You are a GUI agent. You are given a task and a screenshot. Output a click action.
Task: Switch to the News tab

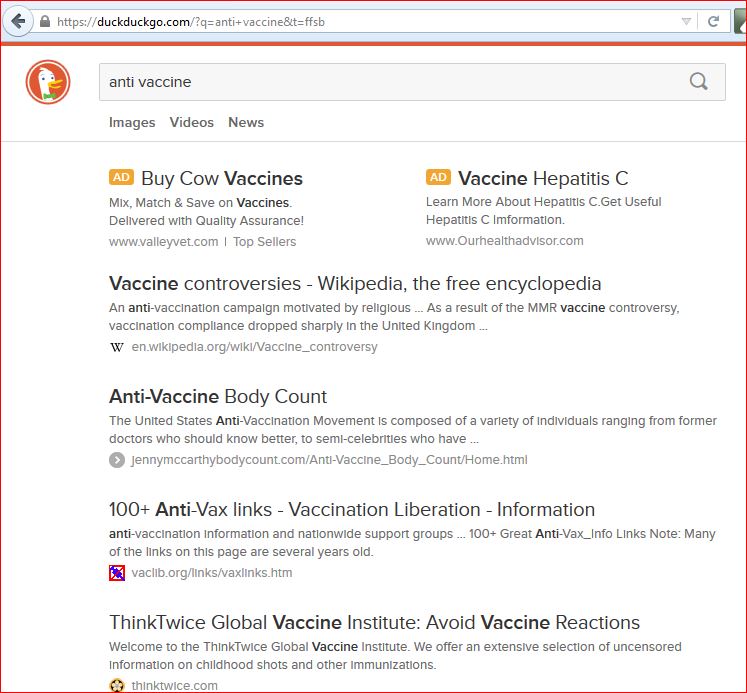tap(246, 122)
